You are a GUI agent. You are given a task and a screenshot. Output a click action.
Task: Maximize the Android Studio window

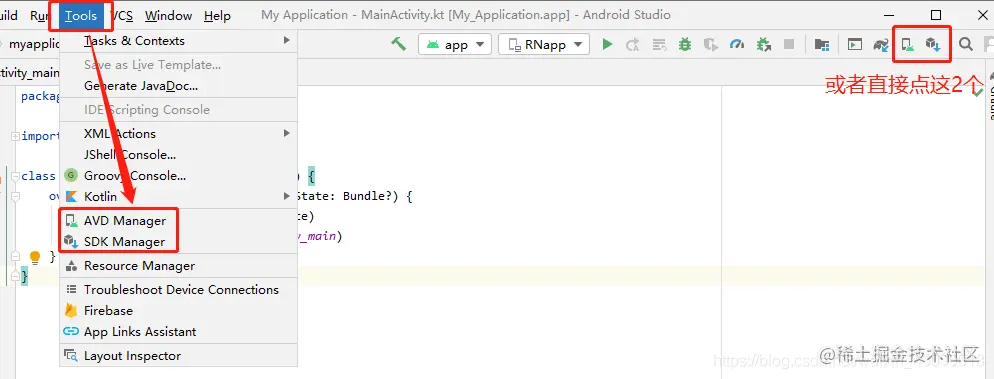click(x=936, y=15)
